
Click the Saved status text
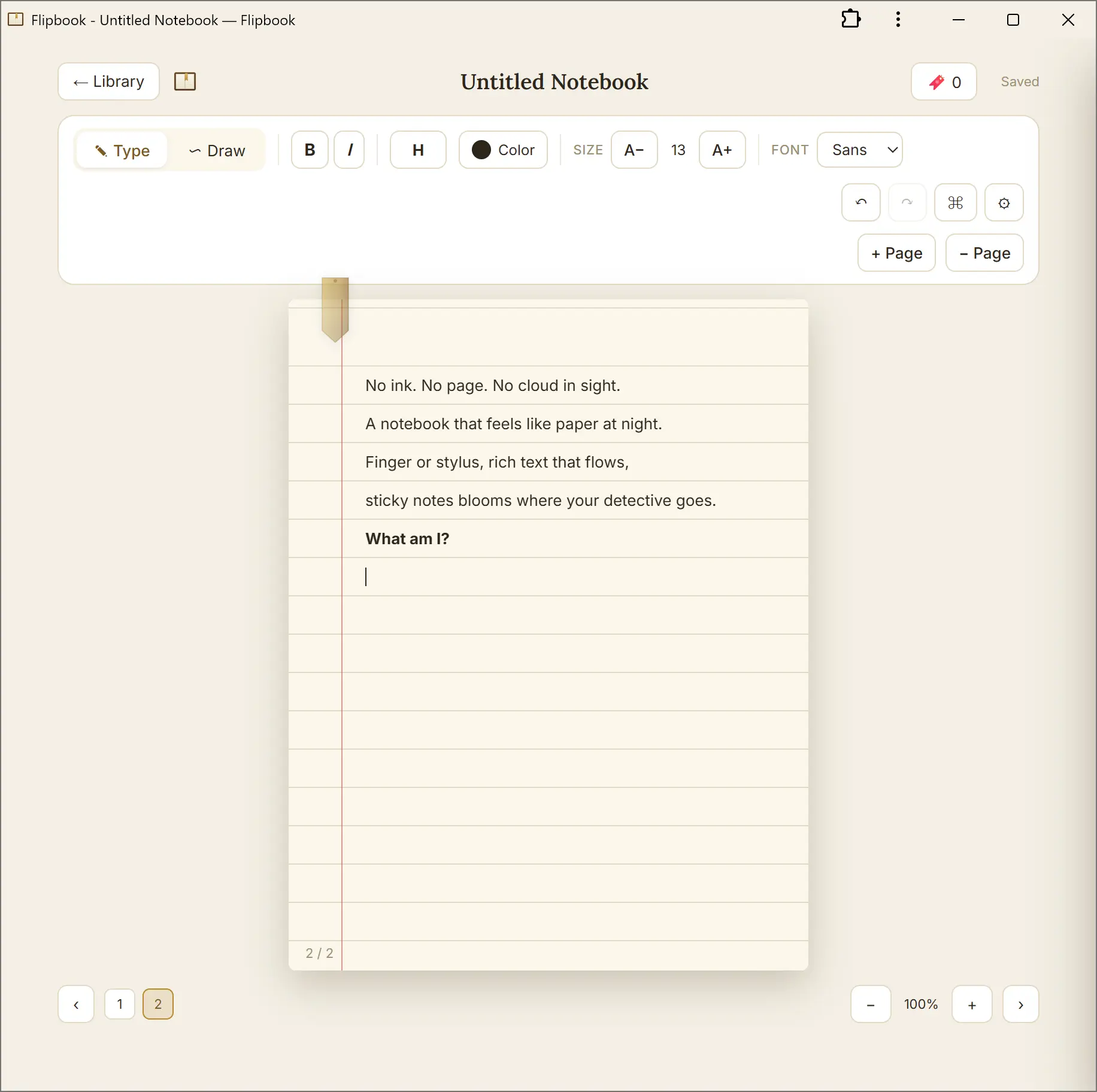pyautogui.click(x=1020, y=81)
